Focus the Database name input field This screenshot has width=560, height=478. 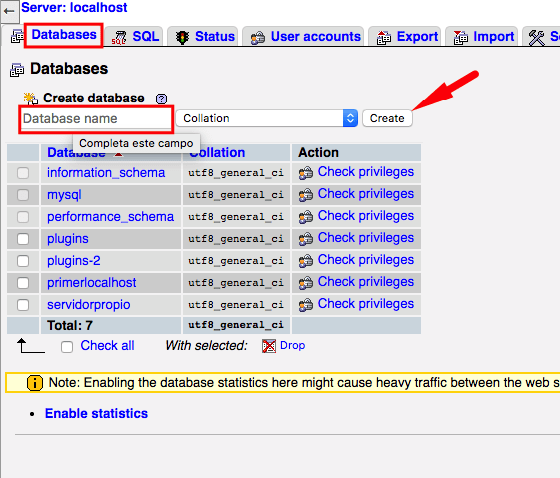coord(96,119)
